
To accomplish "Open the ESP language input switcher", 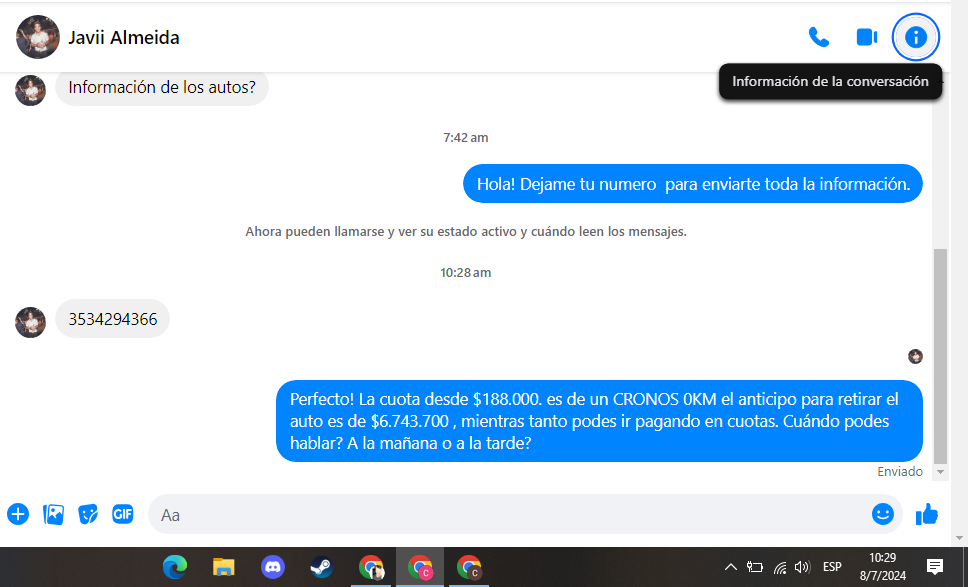I will 831,567.
